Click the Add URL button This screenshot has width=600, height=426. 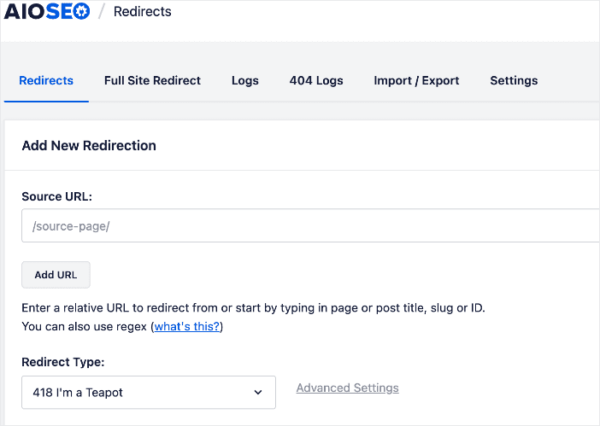56,275
